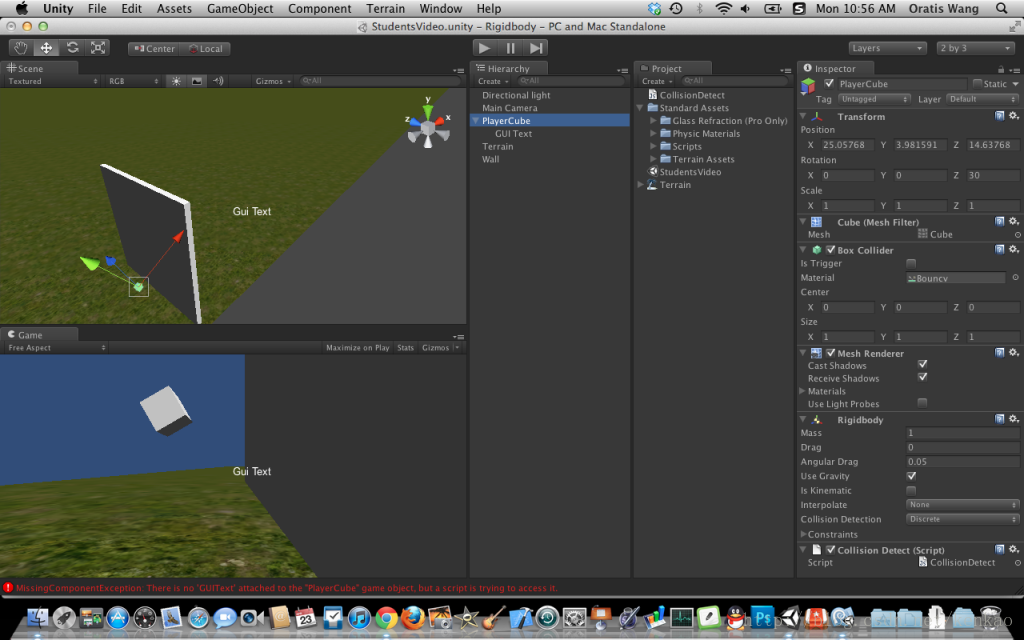Open the Tag Untagged dropdown
The width and height of the screenshot is (1024, 640).
point(874,99)
